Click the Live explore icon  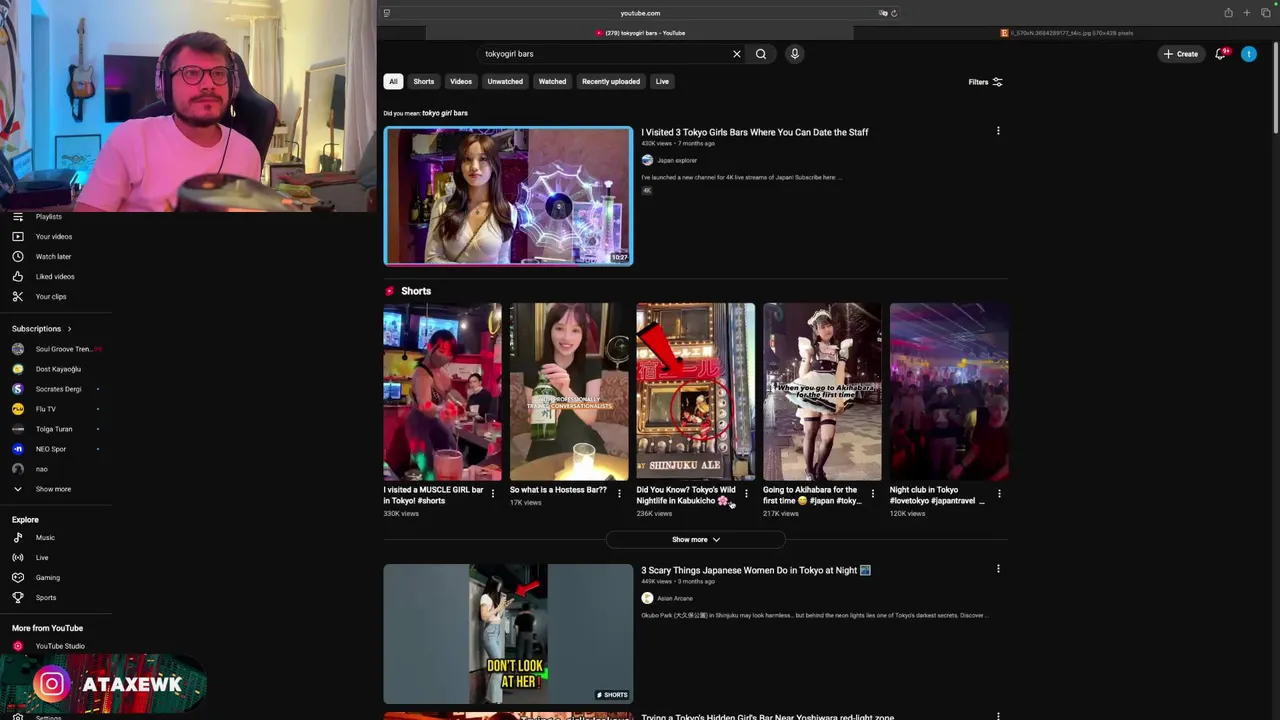18,558
